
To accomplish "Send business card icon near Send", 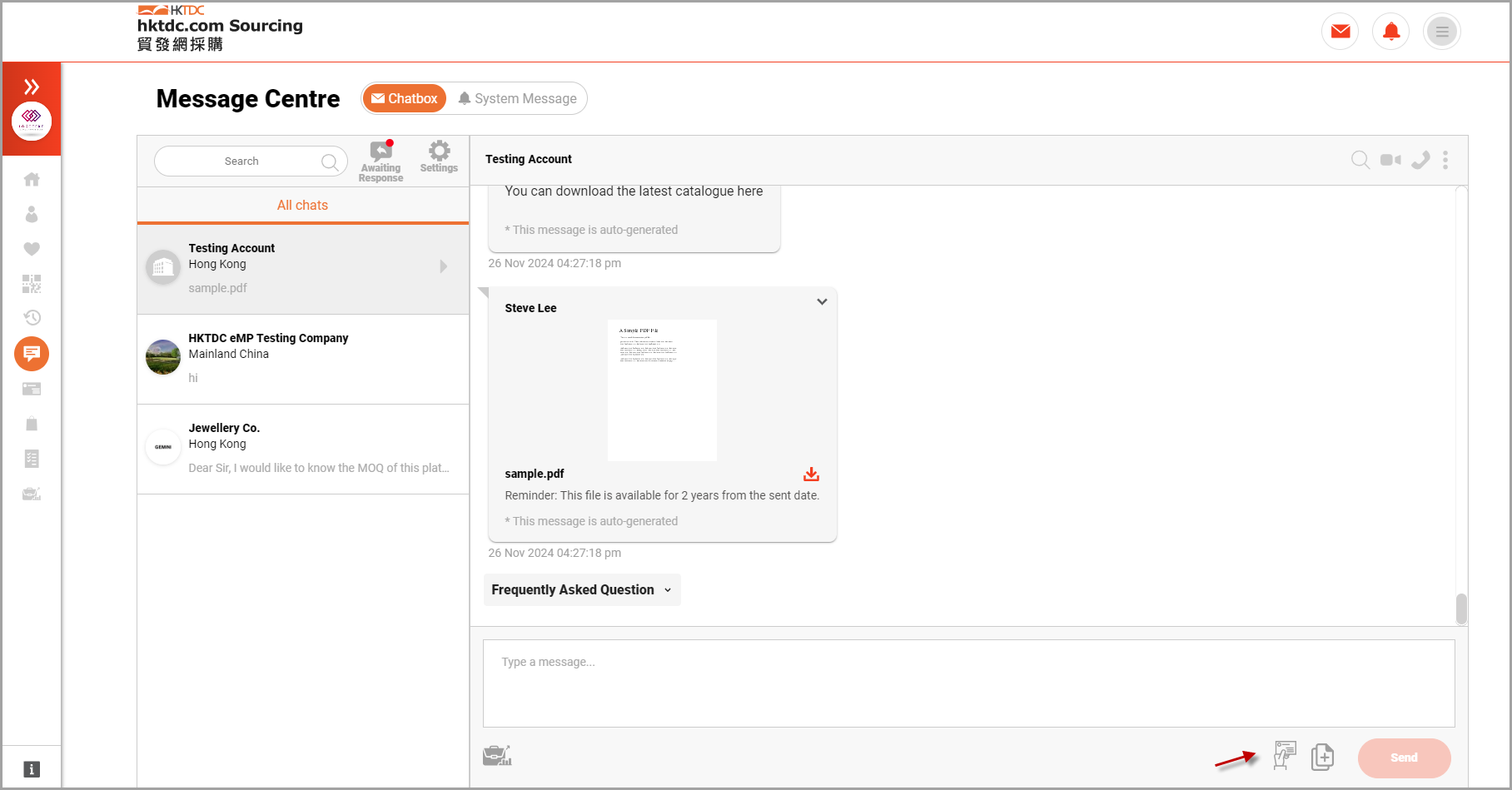I will click(x=1285, y=756).
